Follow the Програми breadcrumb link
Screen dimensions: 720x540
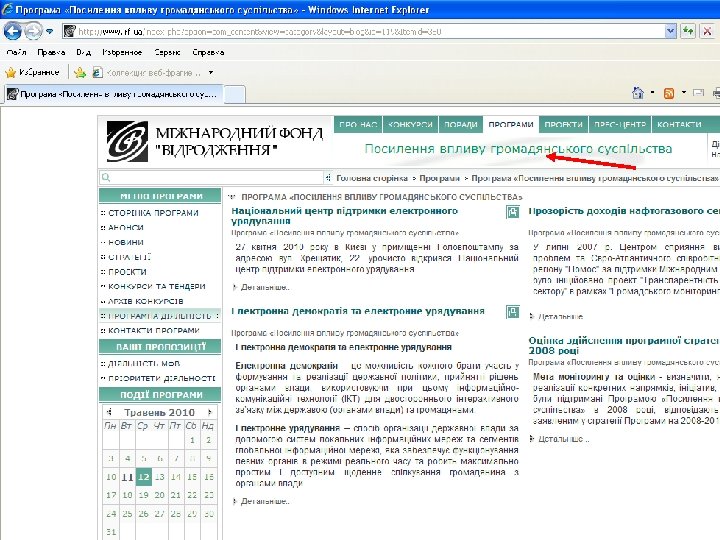439,178
